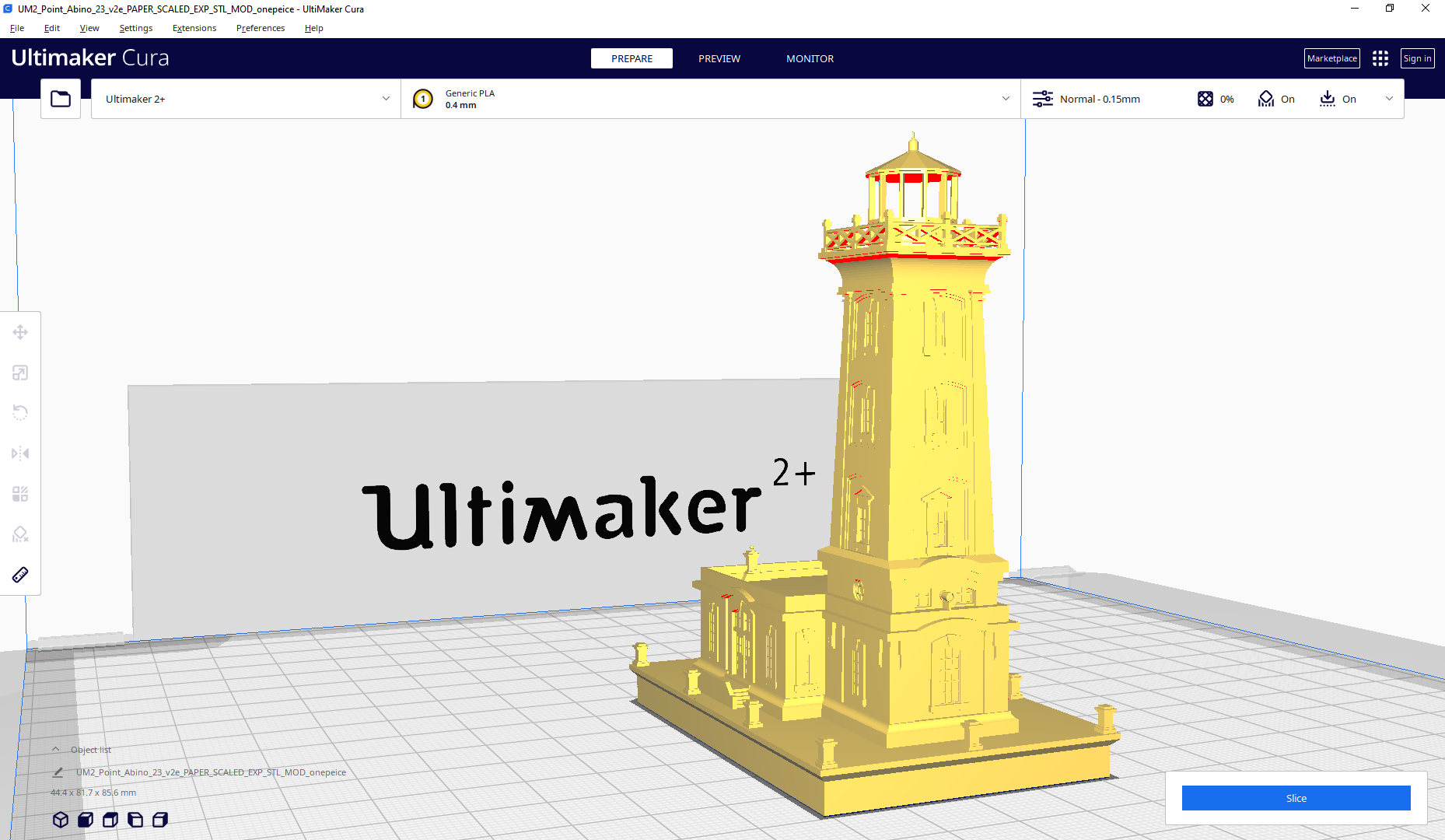Viewport: 1445px width, 840px height.
Task: Switch to left side view cube icon
Action: click(135, 820)
